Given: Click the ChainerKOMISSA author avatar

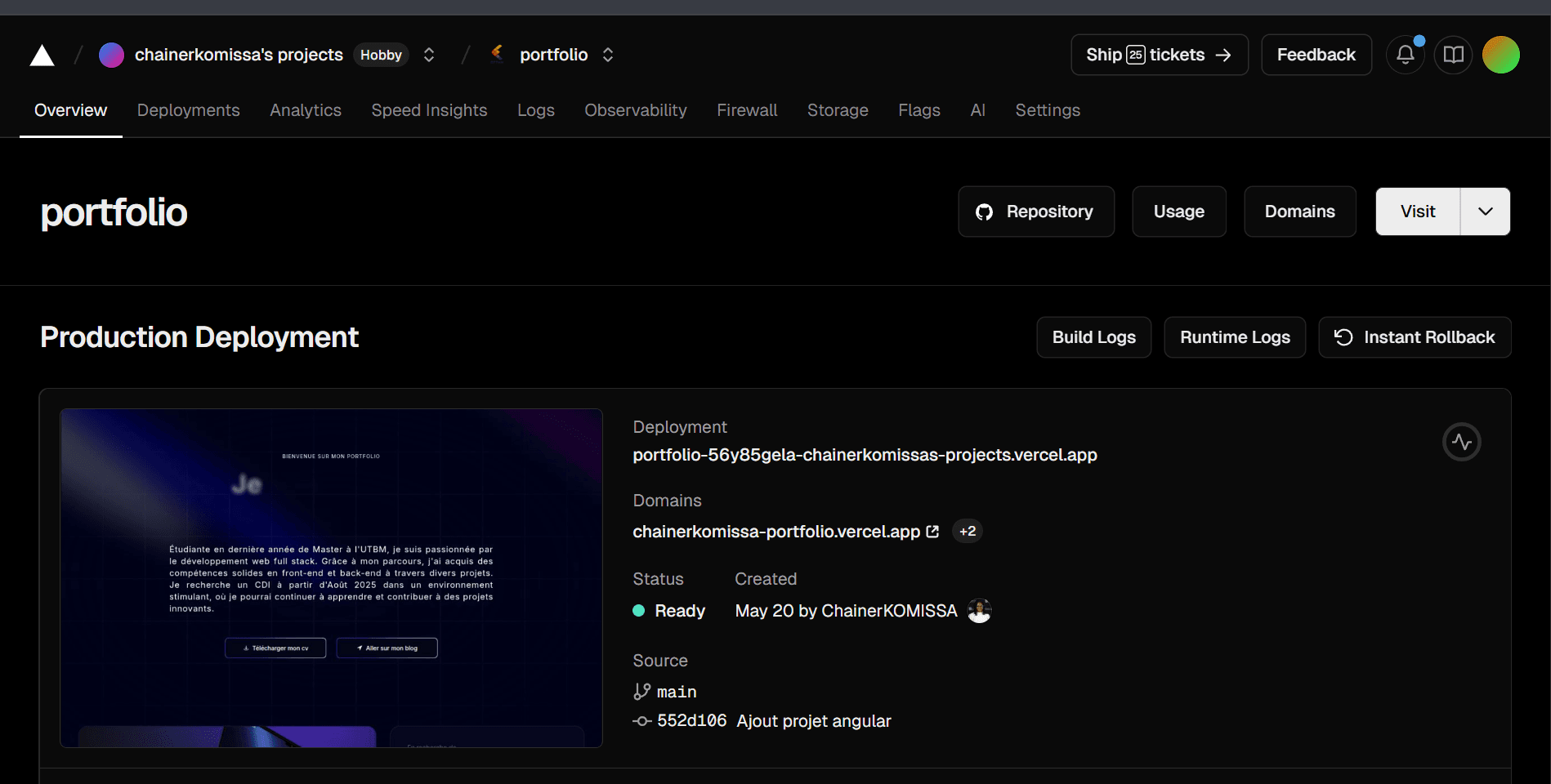Looking at the screenshot, I should (x=979, y=611).
